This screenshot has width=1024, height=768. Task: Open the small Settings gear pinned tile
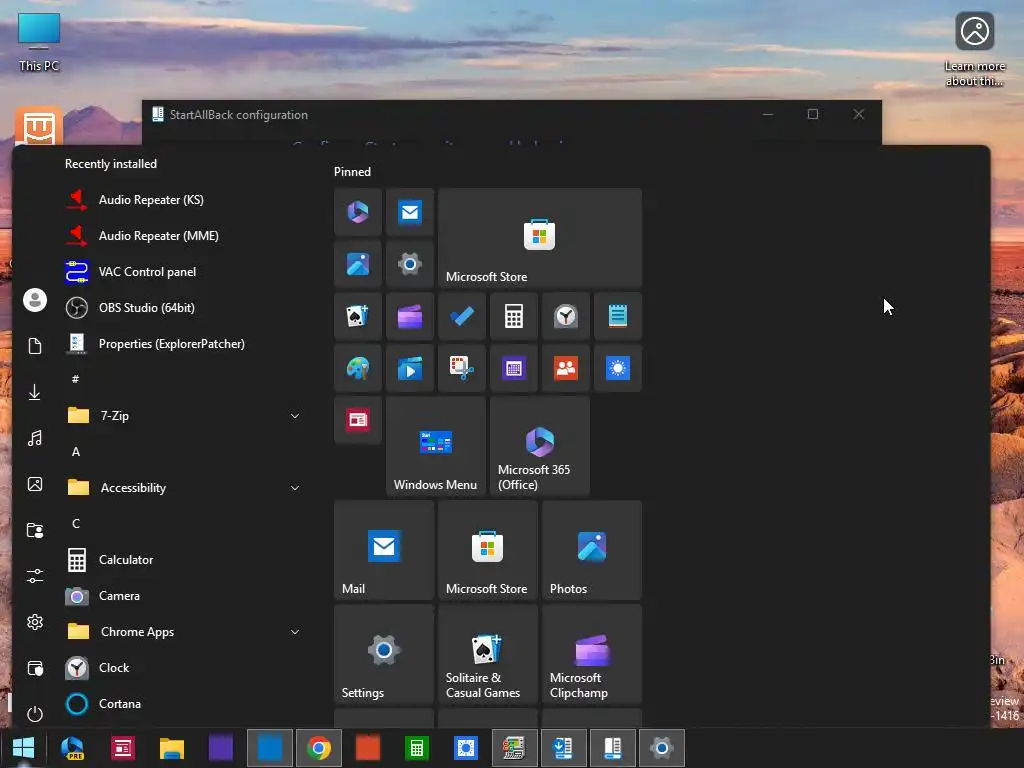410,264
